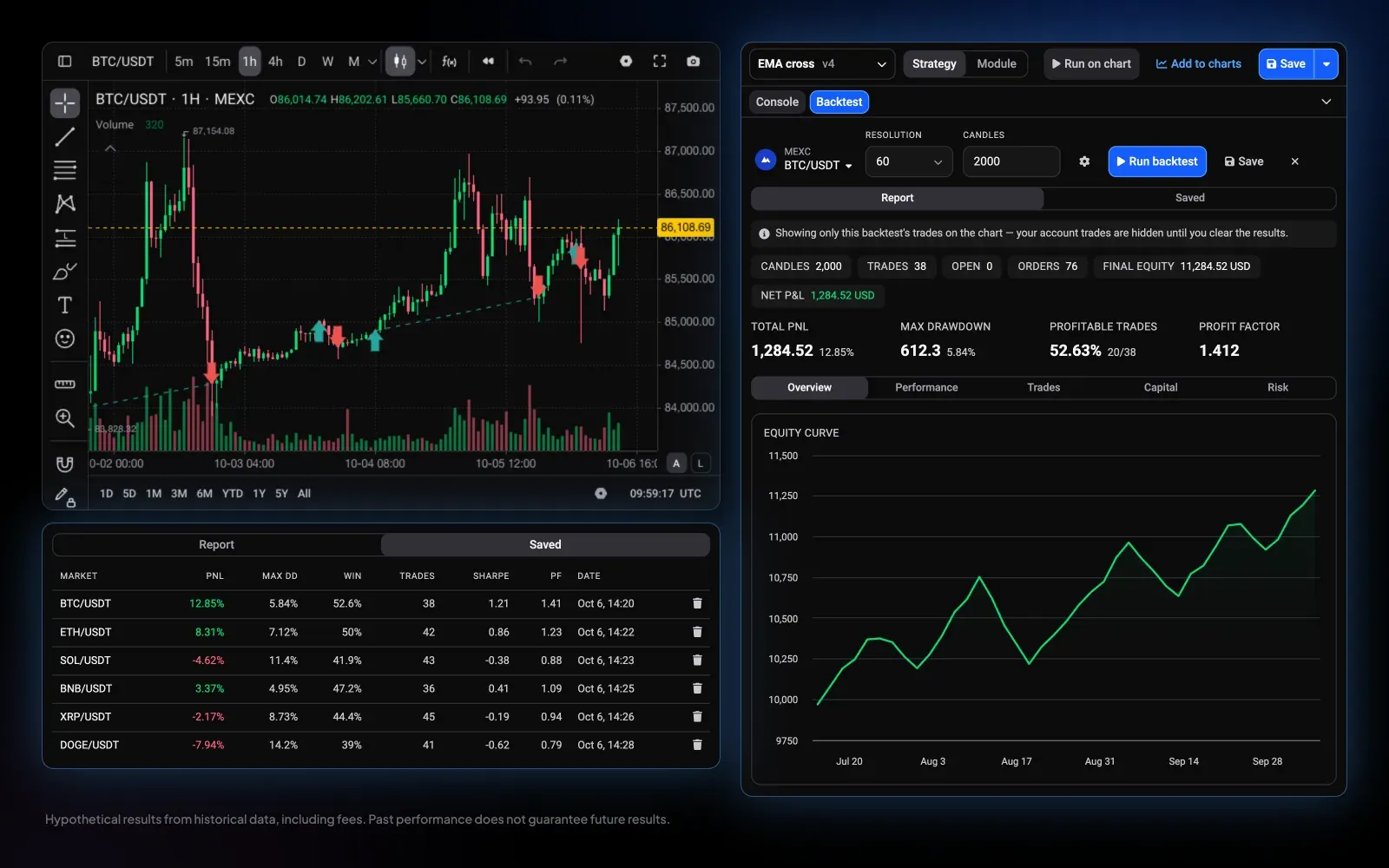
Task: Enter fullscreen chart mode
Action: [660, 62]
